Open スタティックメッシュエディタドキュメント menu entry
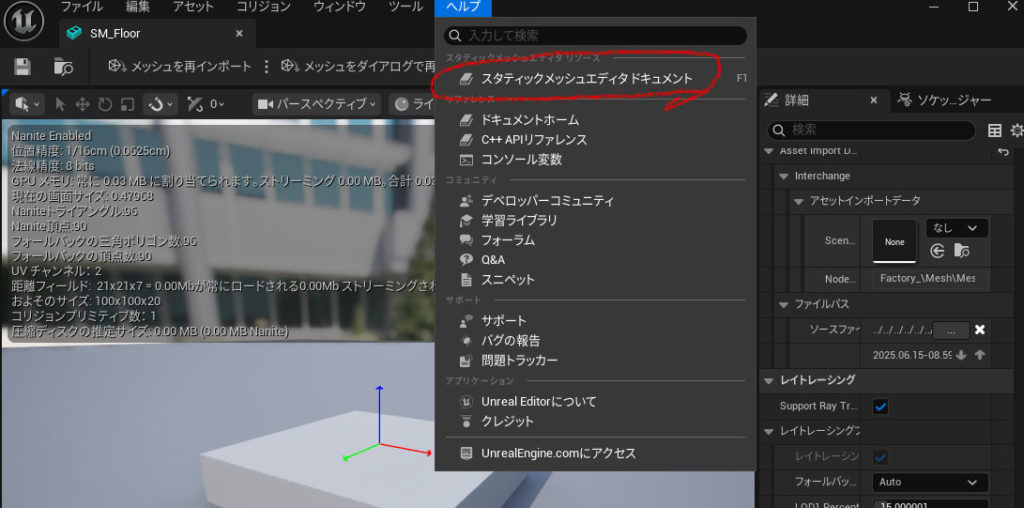Viewport: 1024px width, 508px height. (586, 78)
